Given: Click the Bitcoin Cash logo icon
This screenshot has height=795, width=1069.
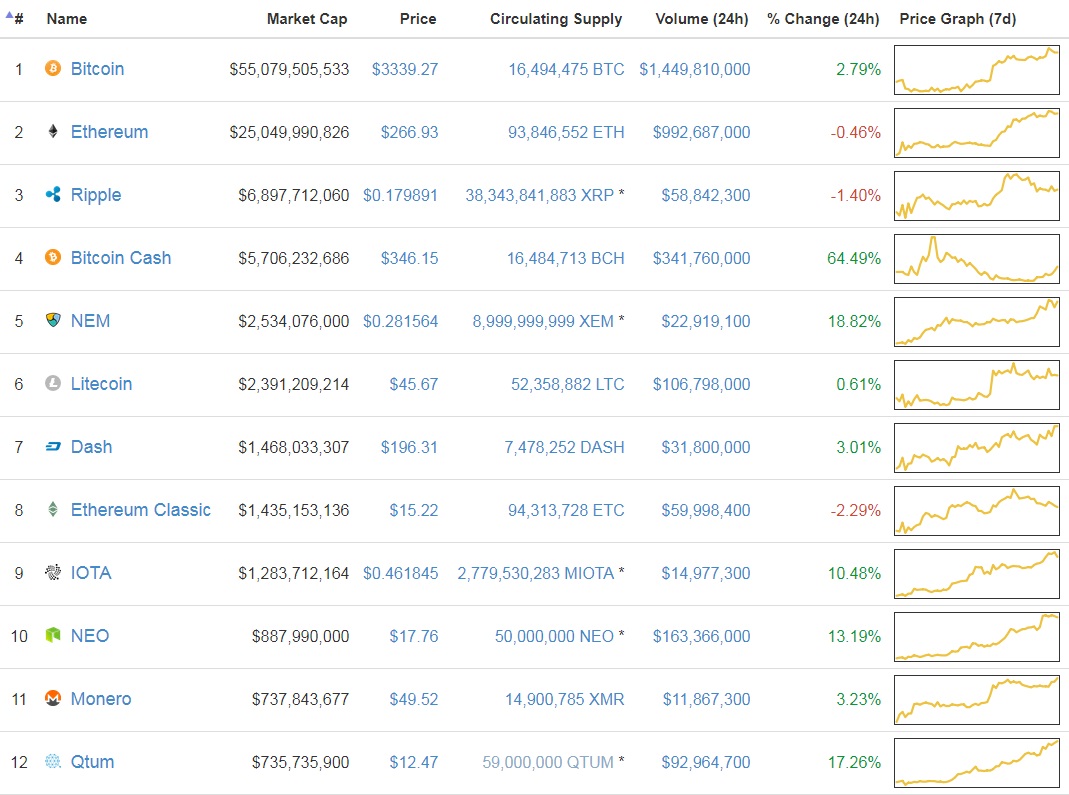Looking at the screenshot, I should (52, 257).
